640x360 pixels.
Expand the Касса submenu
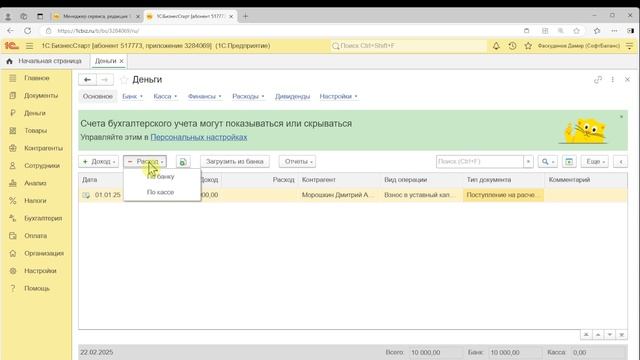click(165, 96)
